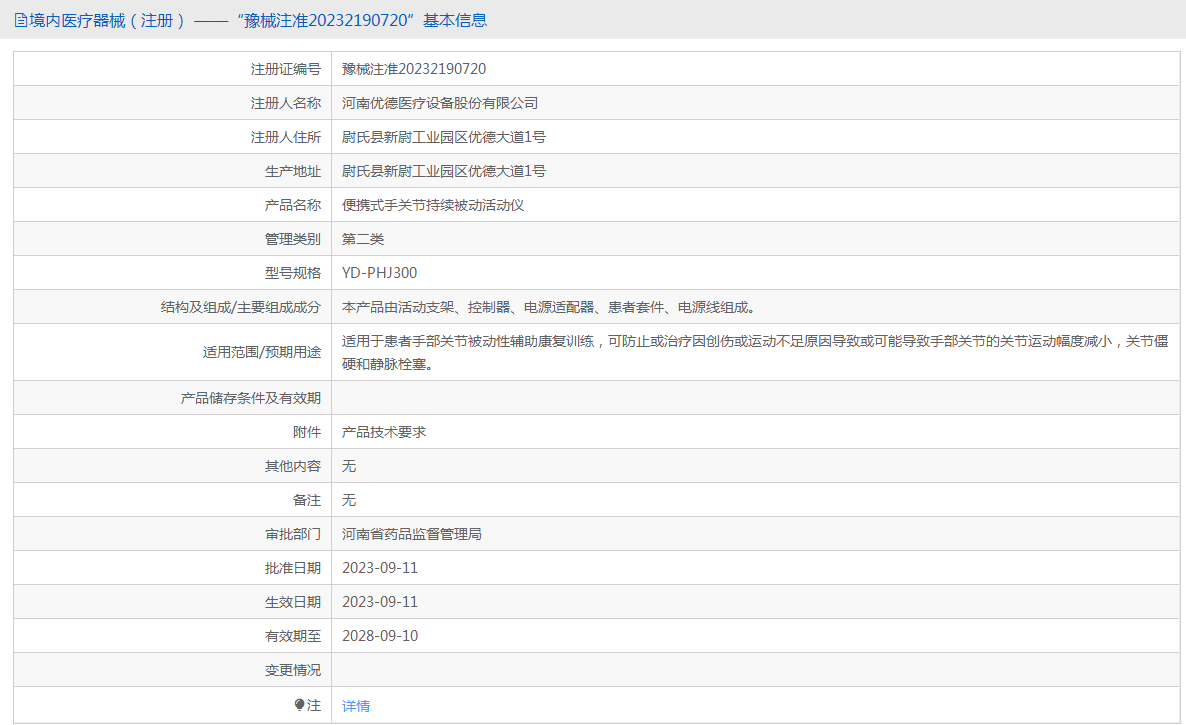The height and width of the screenshot is (725, 1186).
Task: Select structure text starting 本产品由活动支架
Action: (x=548, y=307)
